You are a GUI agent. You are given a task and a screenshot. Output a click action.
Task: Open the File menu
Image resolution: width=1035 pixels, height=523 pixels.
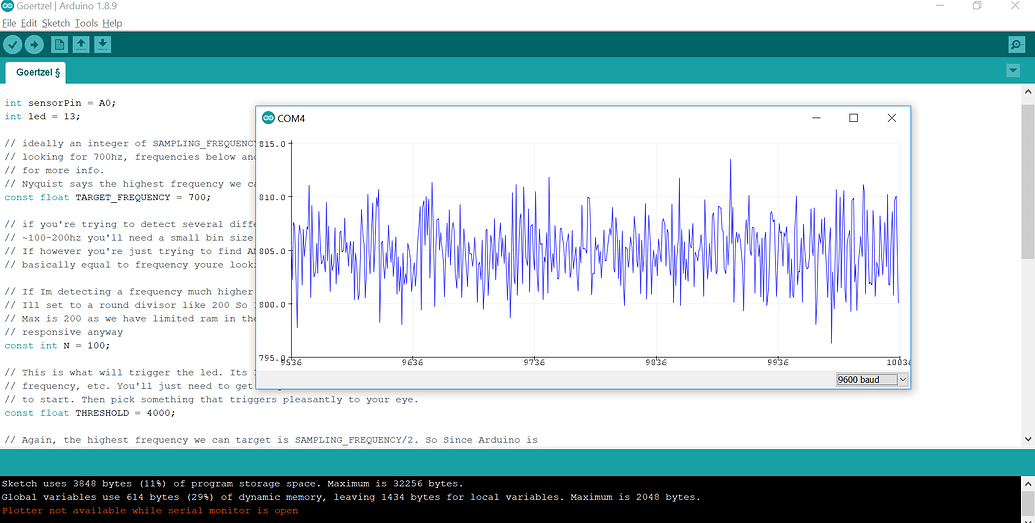click(x=9, y=23)
